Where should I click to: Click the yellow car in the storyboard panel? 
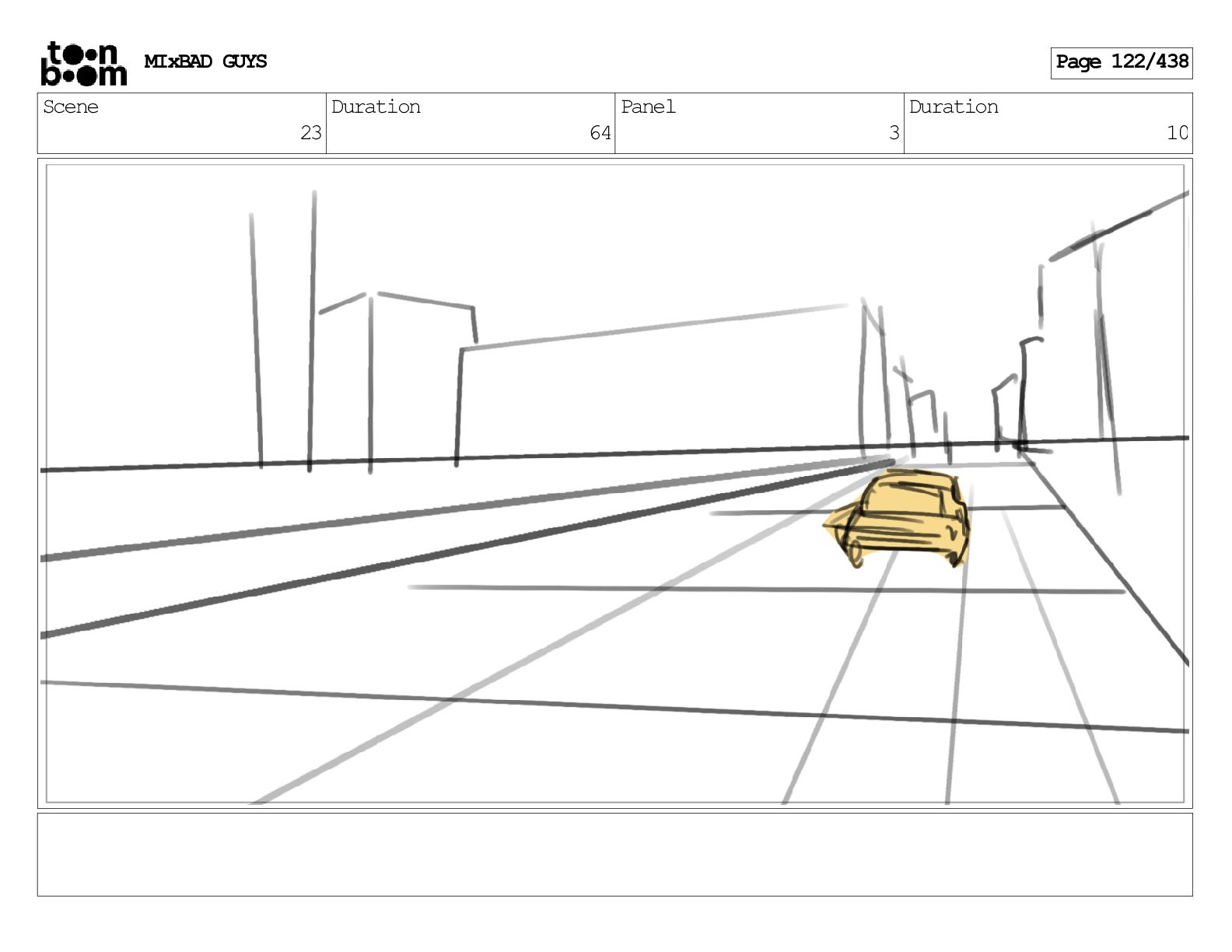(x=898, y=518)
